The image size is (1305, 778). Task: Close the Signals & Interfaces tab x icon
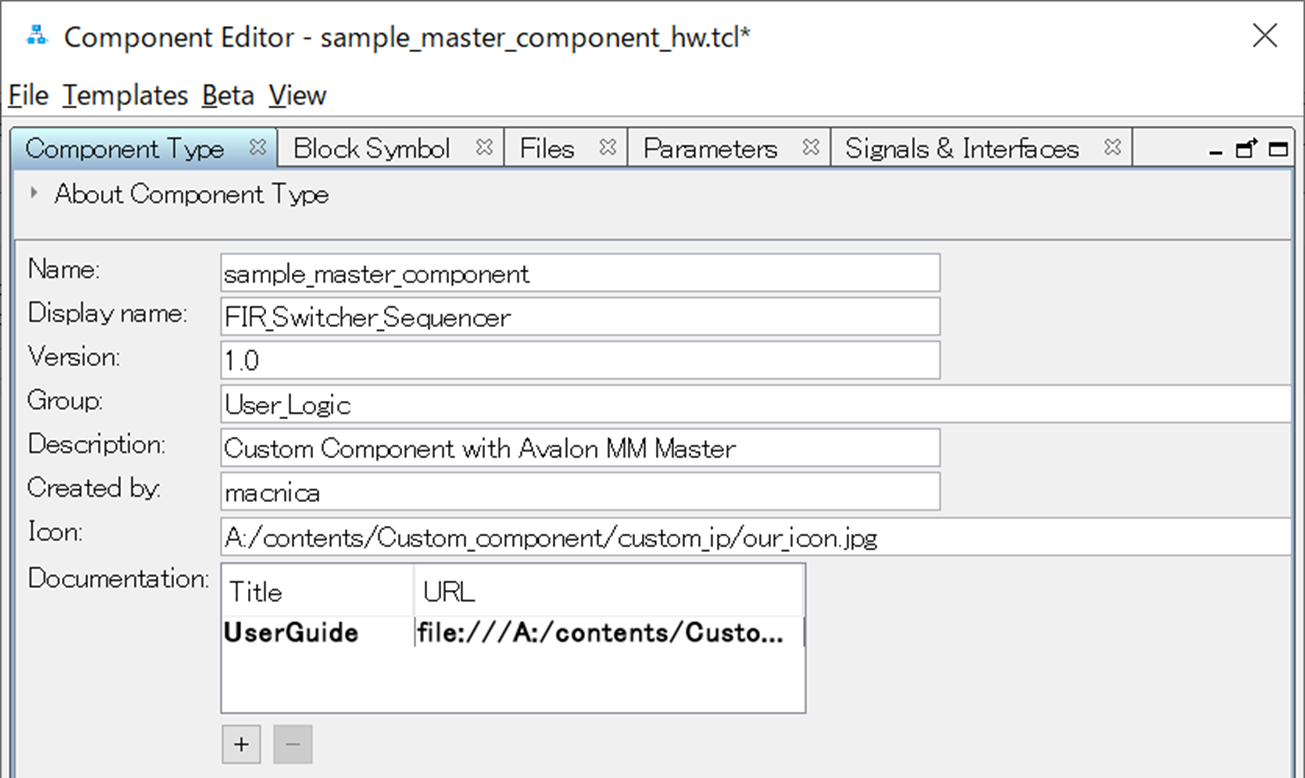click(1113, 147)
